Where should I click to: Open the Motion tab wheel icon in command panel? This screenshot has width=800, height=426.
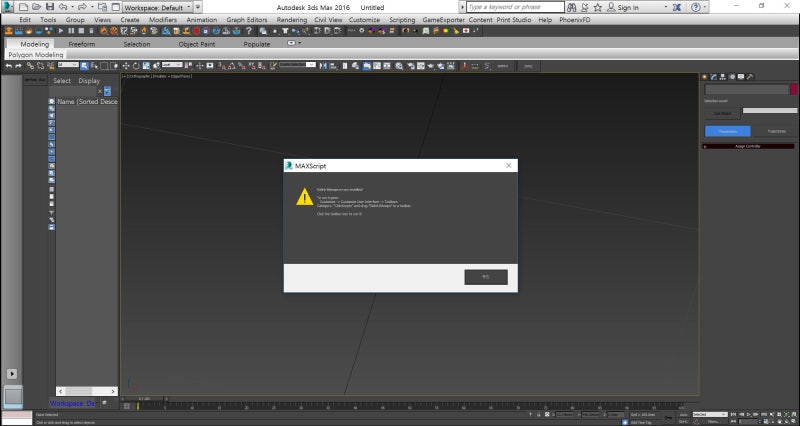pyautogui.click(x=732, y=77)
